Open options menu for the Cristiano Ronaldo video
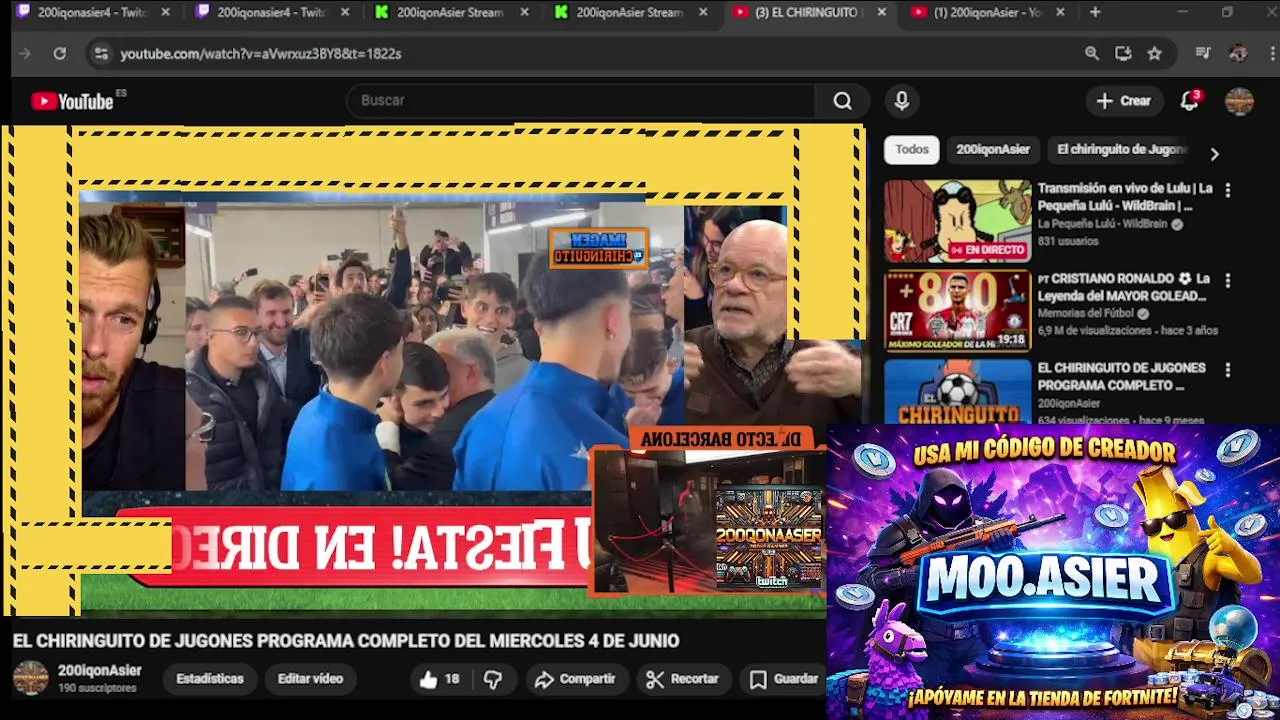 pyautogui.click(x=1228, y=281)
